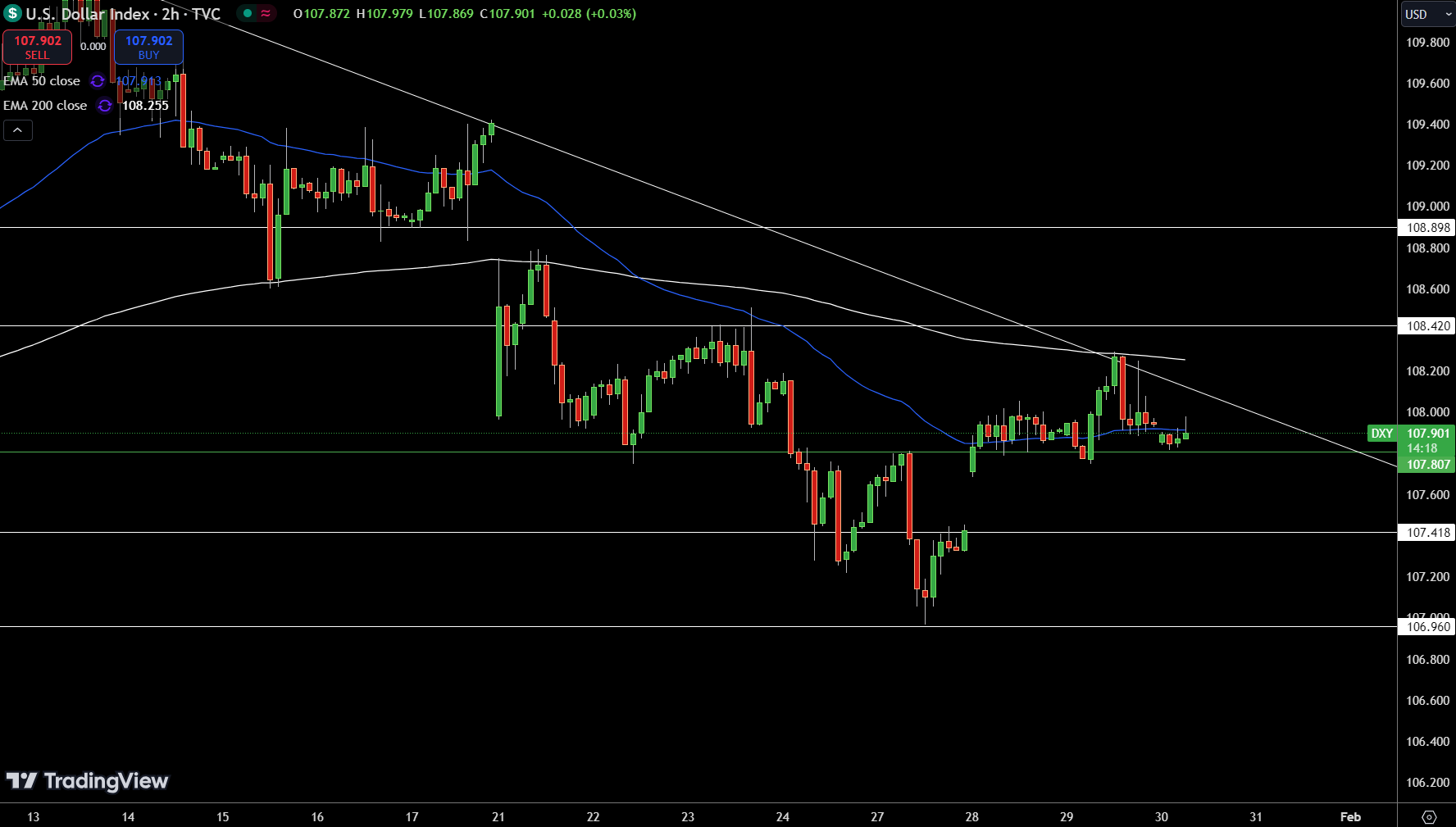
Task: Click the 107.600 price axis tick
Action: [x=1427, y=495]
